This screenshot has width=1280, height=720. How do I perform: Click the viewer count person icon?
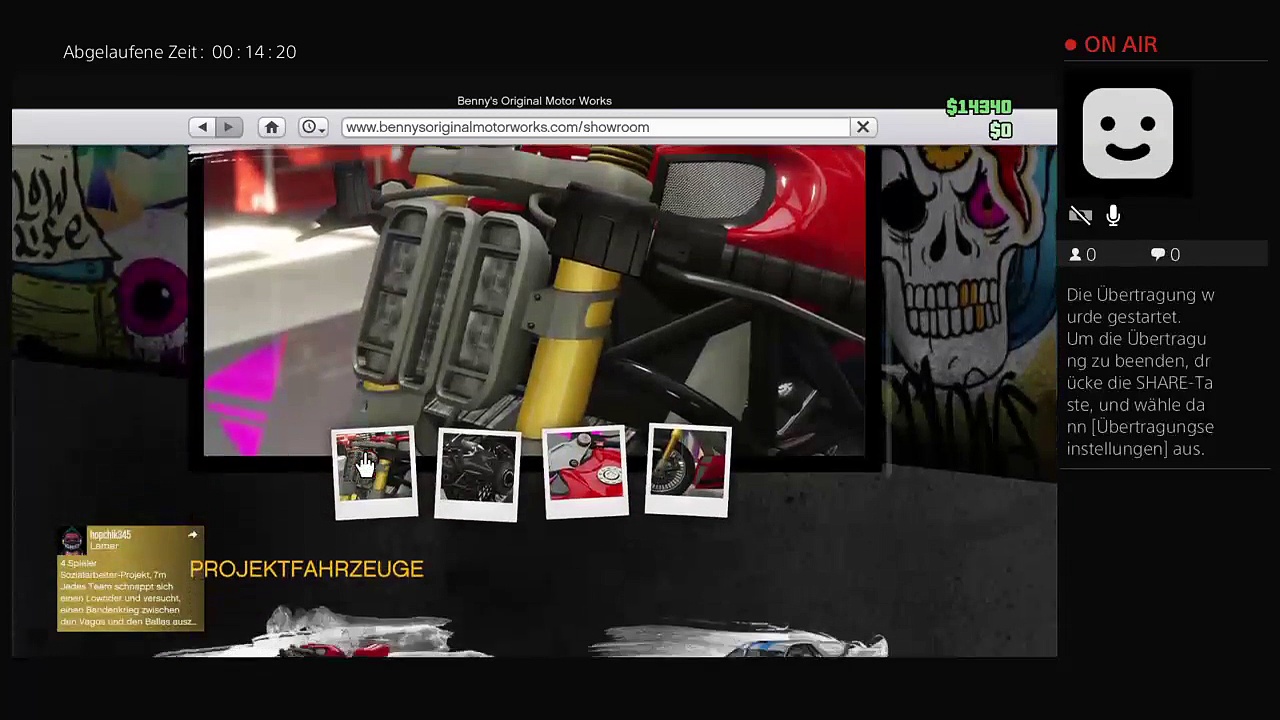coord(1076,255)
